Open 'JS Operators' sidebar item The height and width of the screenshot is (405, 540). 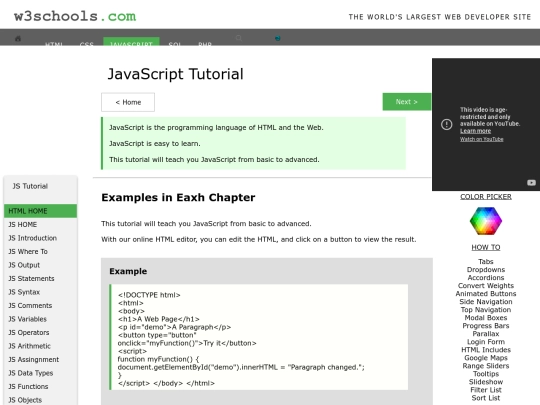click(41, 332)
